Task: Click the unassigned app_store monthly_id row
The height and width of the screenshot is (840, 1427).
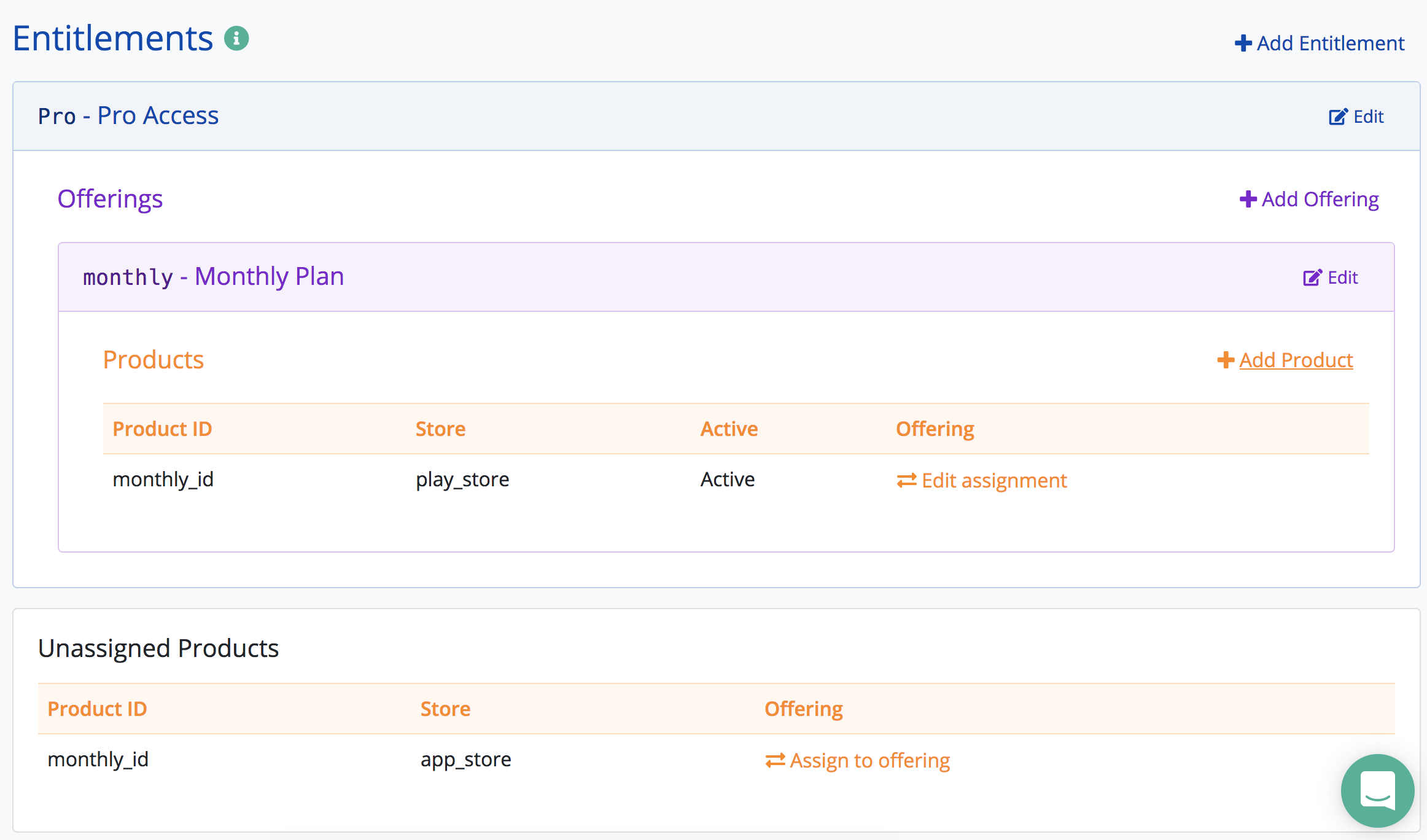Action: click(465, 760)
